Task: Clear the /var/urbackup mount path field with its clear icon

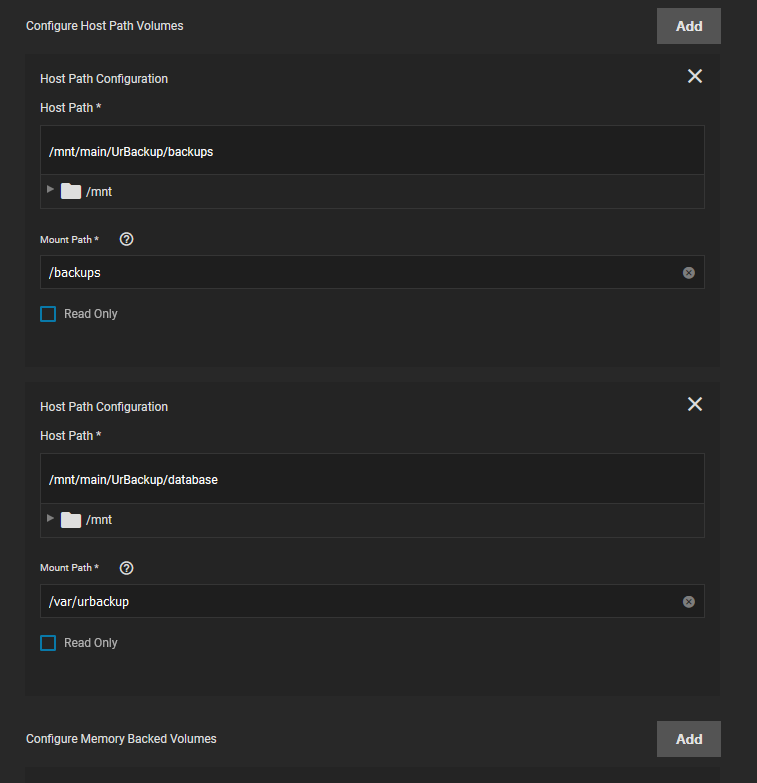Action: (x=689, y=602)
